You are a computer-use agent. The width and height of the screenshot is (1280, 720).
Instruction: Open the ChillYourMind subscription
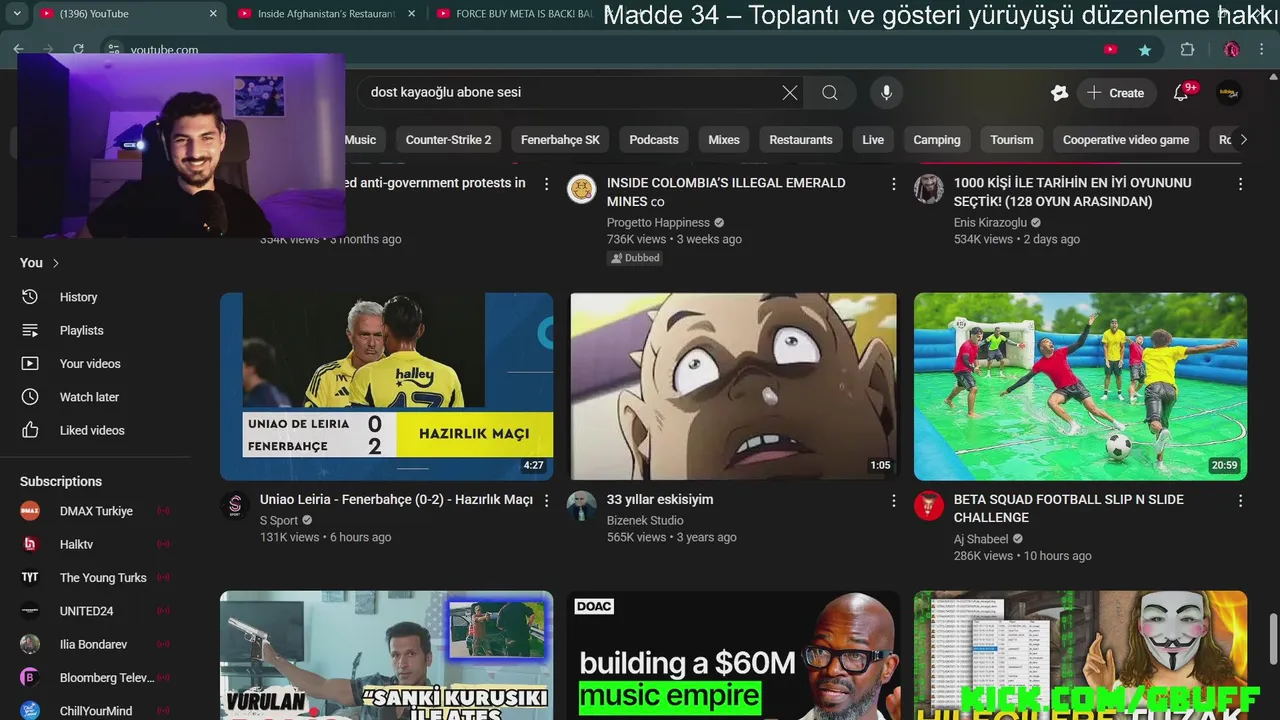tap(95, 711)
